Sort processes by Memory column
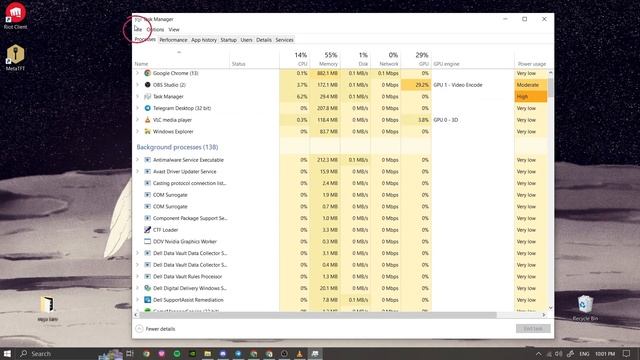This screenshot has height=360, width=640. [x=325, y=59]
